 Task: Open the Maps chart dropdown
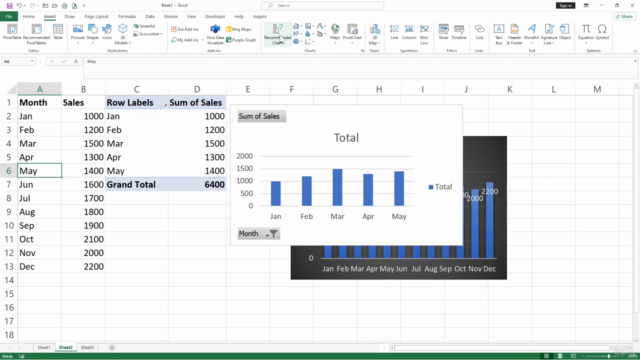[335, 43]
